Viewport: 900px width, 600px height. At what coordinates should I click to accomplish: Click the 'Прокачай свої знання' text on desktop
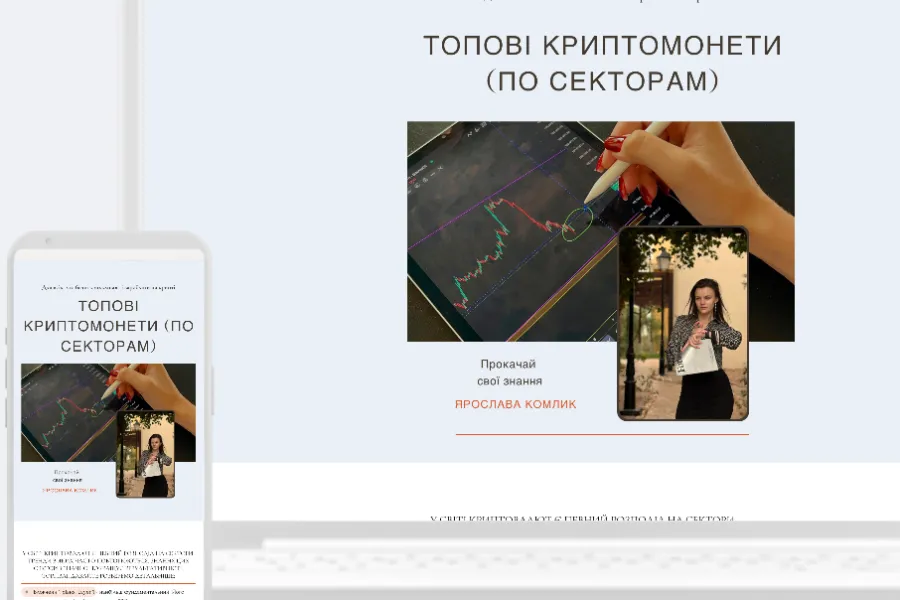(509, 372)
